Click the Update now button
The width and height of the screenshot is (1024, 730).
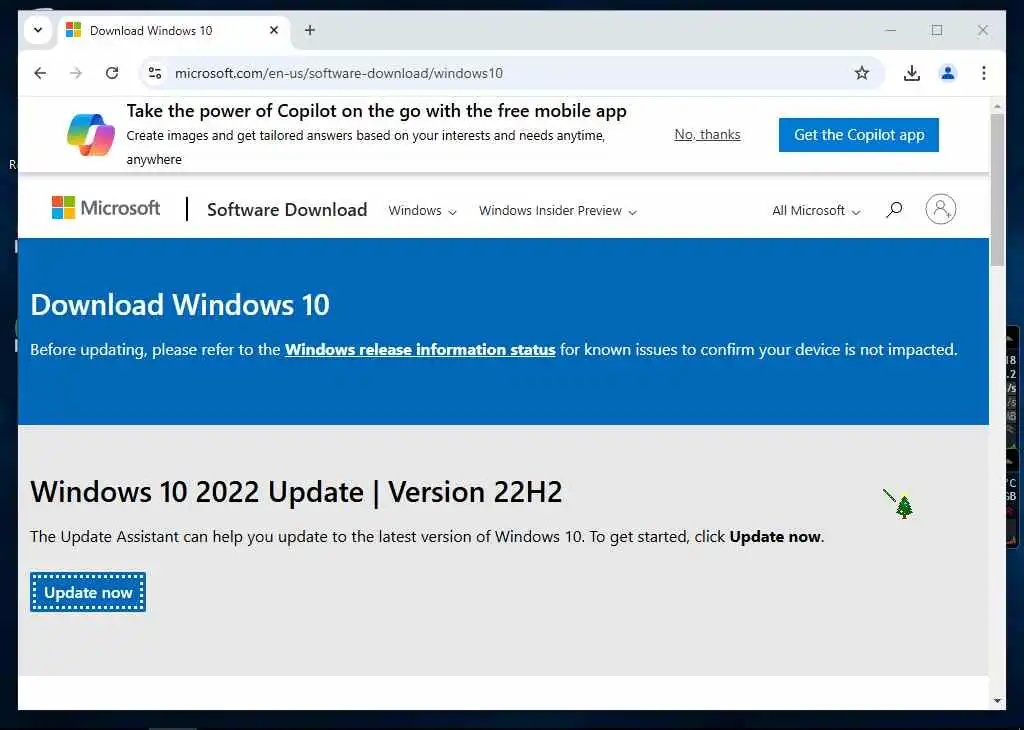[88, 592]
